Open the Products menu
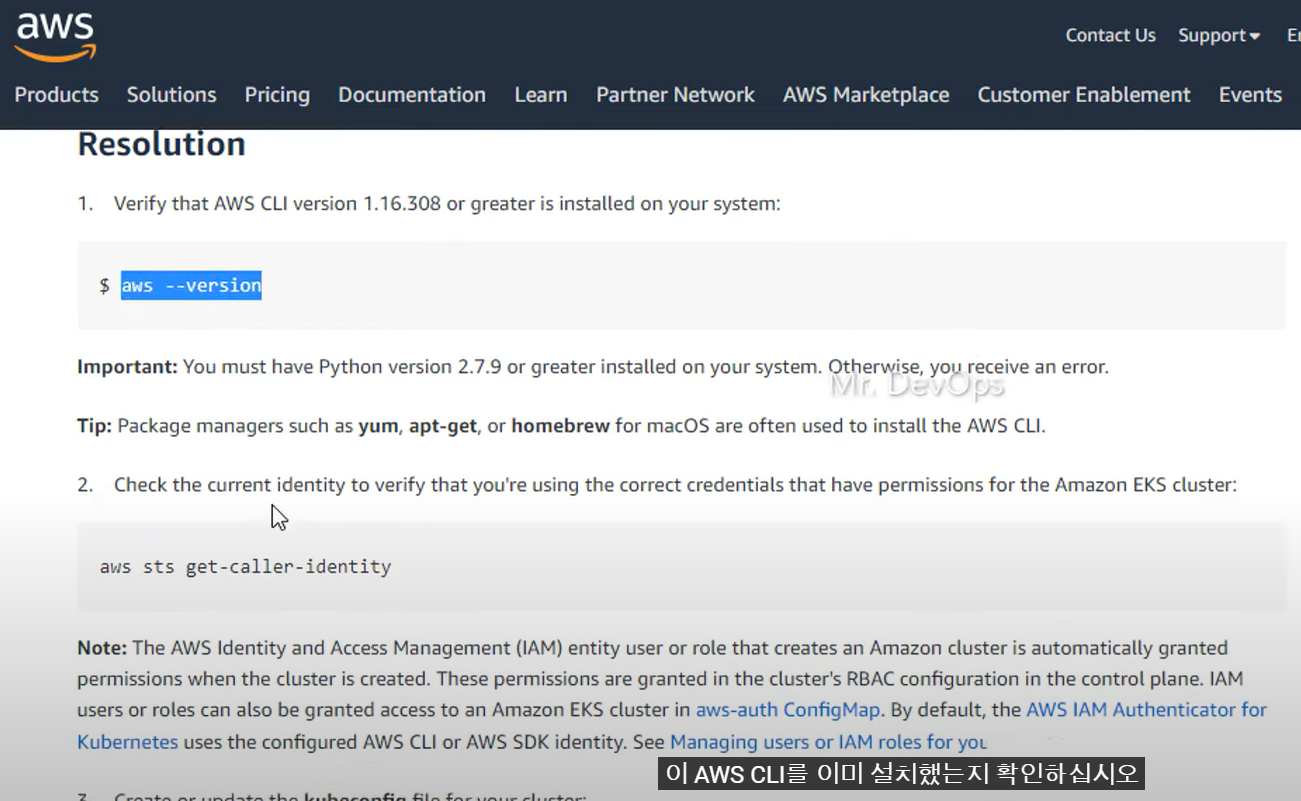The width and height of the screenshot is (1301, 801). coord(57,94)
